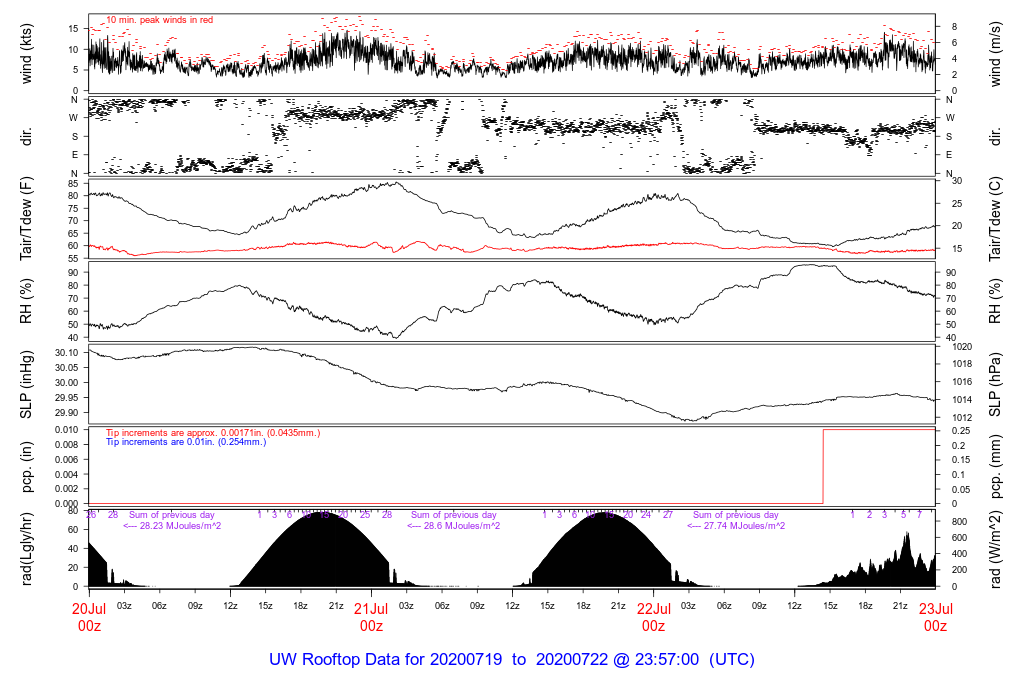Screen dimensions: 1024x700
Task: Click the '10 min. peak winds in red' legend text
Action: point(159,20)
